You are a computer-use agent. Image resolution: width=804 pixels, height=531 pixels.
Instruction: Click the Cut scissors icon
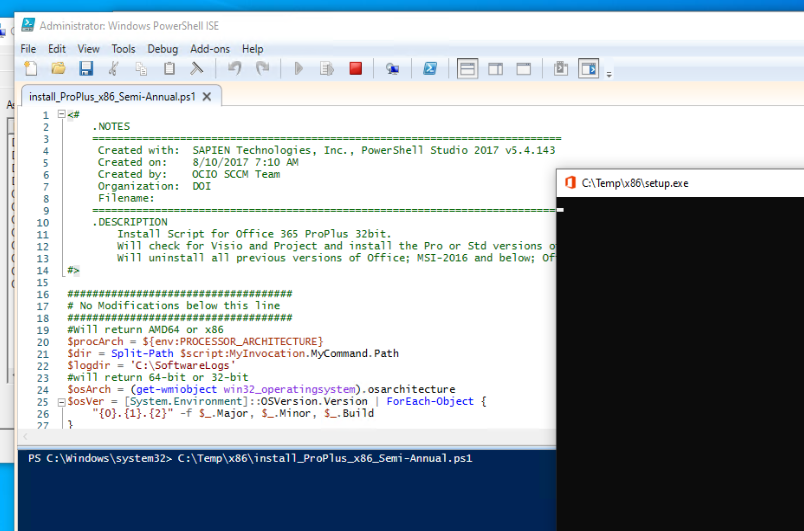coord(114,68)
